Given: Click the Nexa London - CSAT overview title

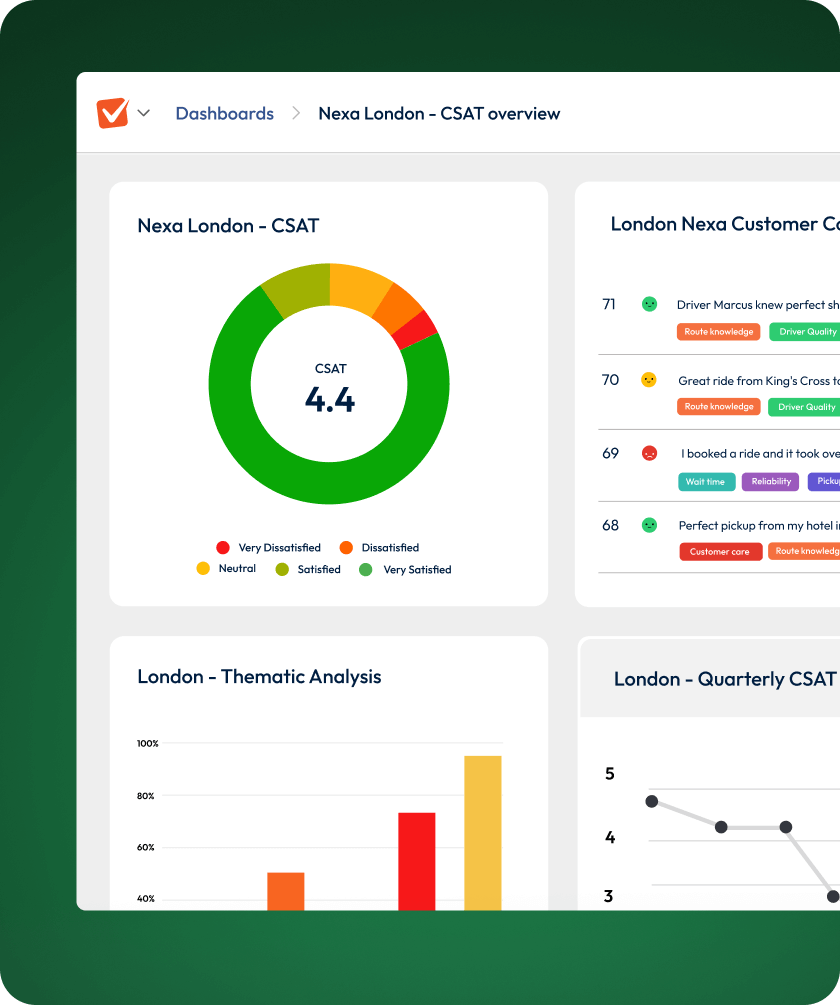Looking at the screenshot, I should (x=439, y=114).
